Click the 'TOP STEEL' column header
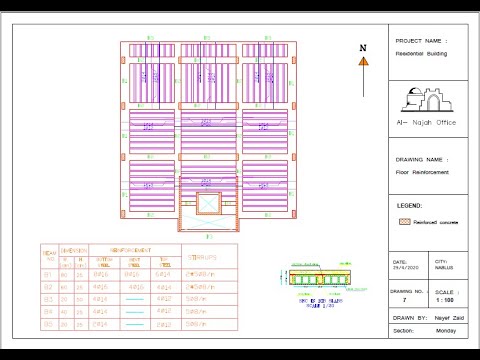Viewport: 480px width, 360px height. click(x=165, y=262)
